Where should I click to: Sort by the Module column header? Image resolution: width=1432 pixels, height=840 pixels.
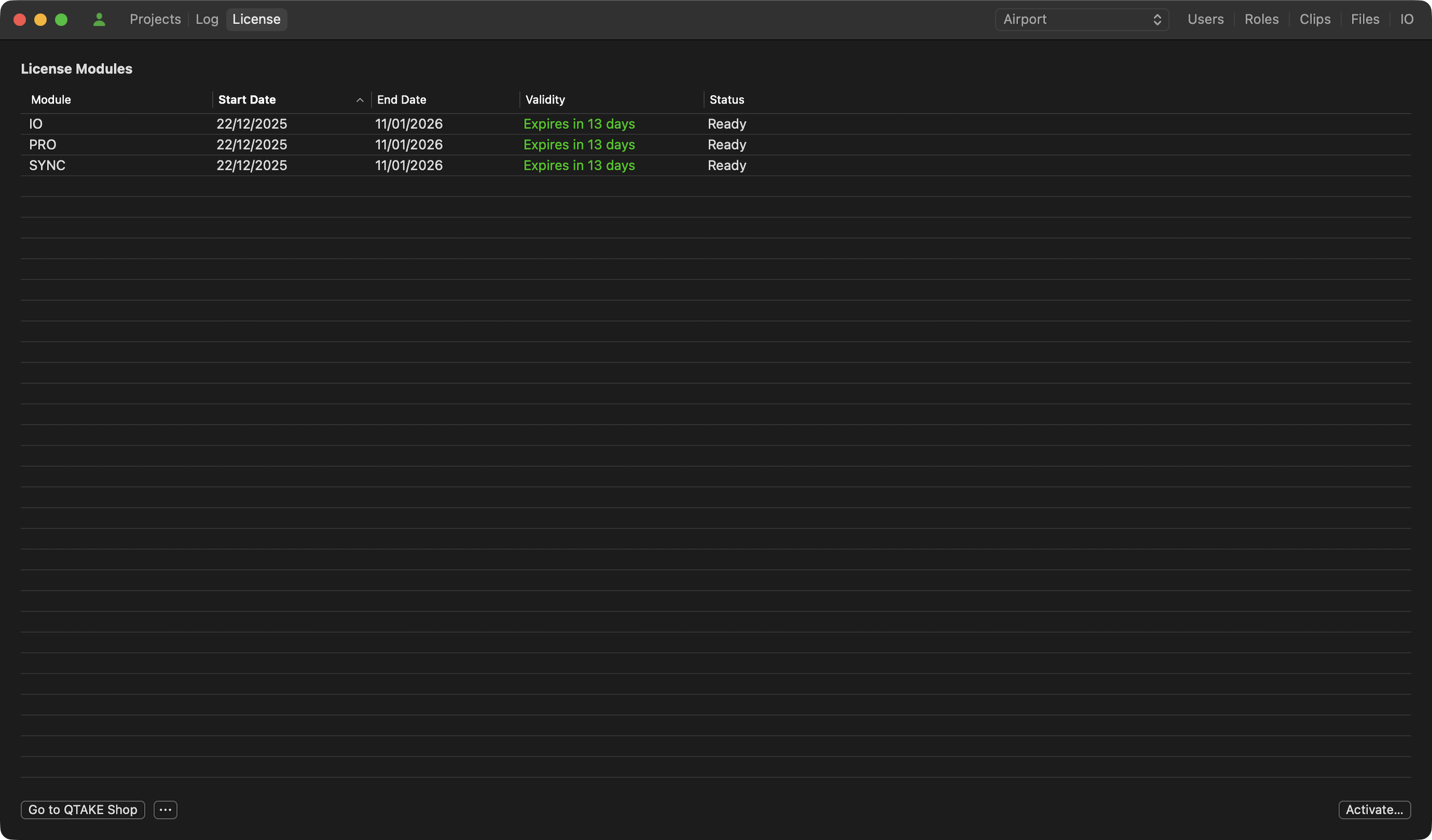pyautogui.click(x=51, y=100)
